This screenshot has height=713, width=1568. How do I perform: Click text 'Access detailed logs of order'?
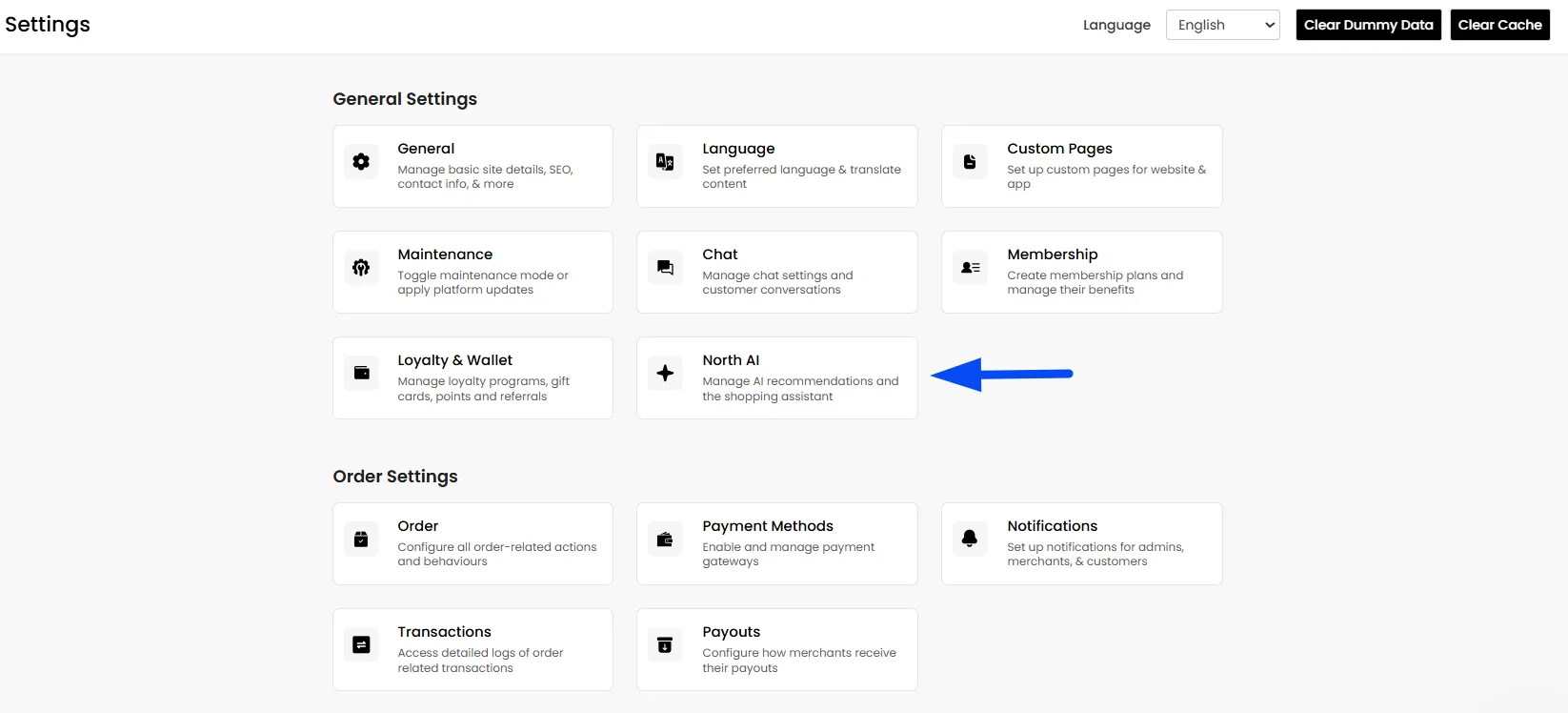(x=480, y=653)
